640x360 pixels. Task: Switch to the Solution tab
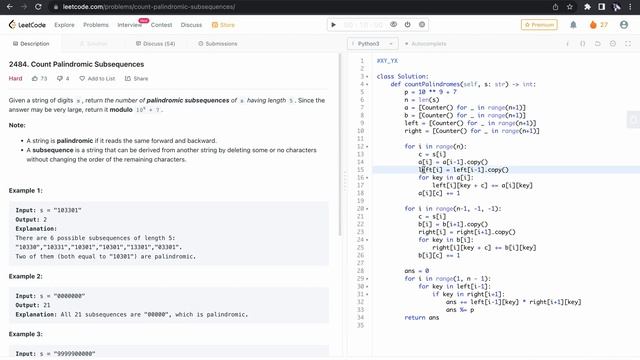click(x=94, y=44)
